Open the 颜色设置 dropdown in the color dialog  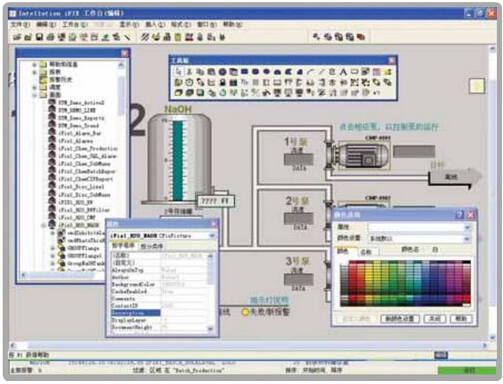point(467,238)
